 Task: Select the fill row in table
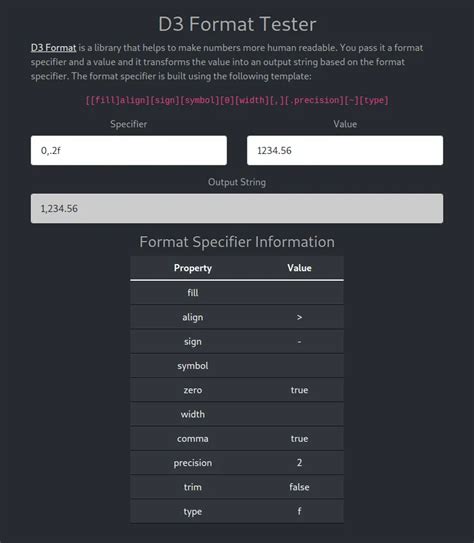coord(237,293)
